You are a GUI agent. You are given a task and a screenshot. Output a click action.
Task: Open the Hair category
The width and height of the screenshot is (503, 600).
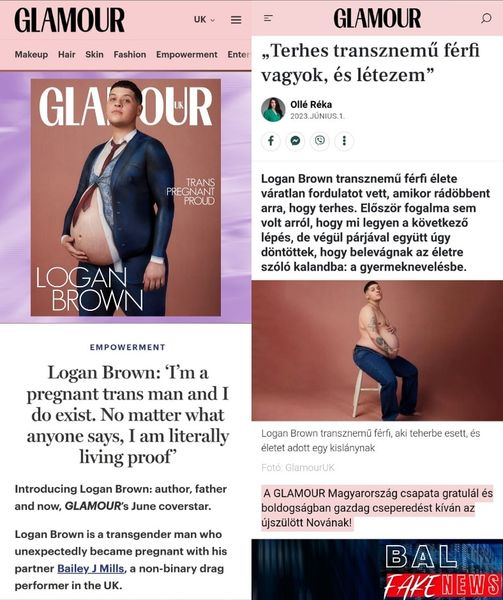(67, 54)
